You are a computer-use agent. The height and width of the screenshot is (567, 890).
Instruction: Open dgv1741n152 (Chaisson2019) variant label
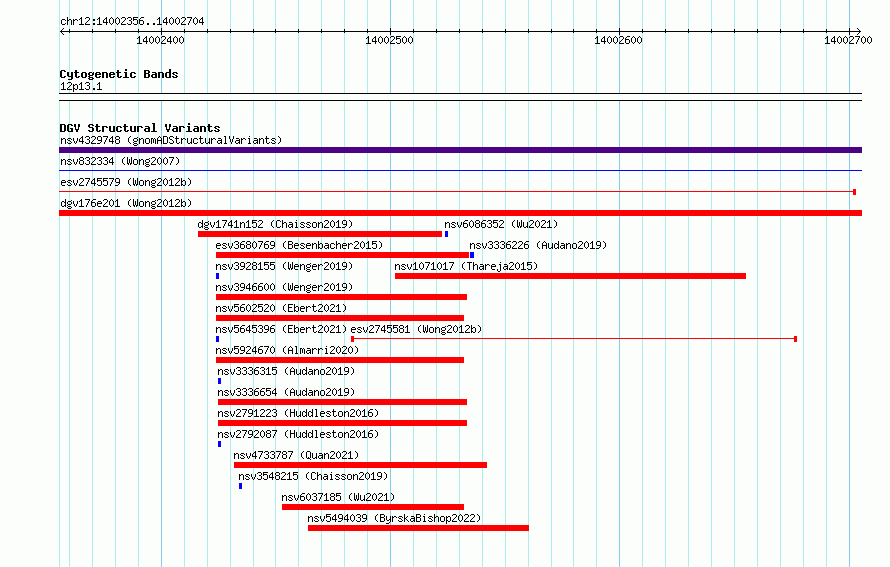(275, 224)
